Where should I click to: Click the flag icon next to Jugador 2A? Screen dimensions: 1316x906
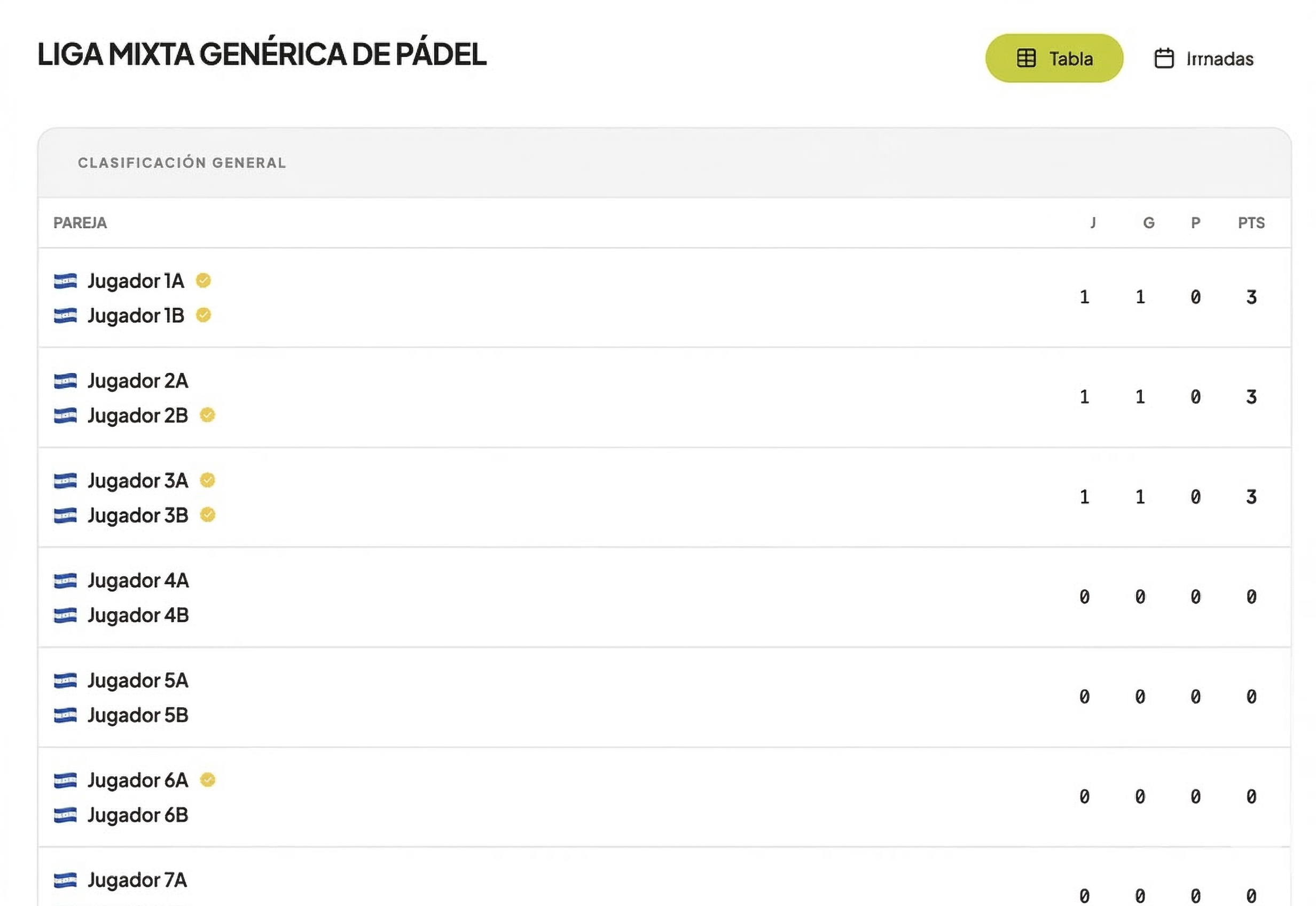point(65,381)
